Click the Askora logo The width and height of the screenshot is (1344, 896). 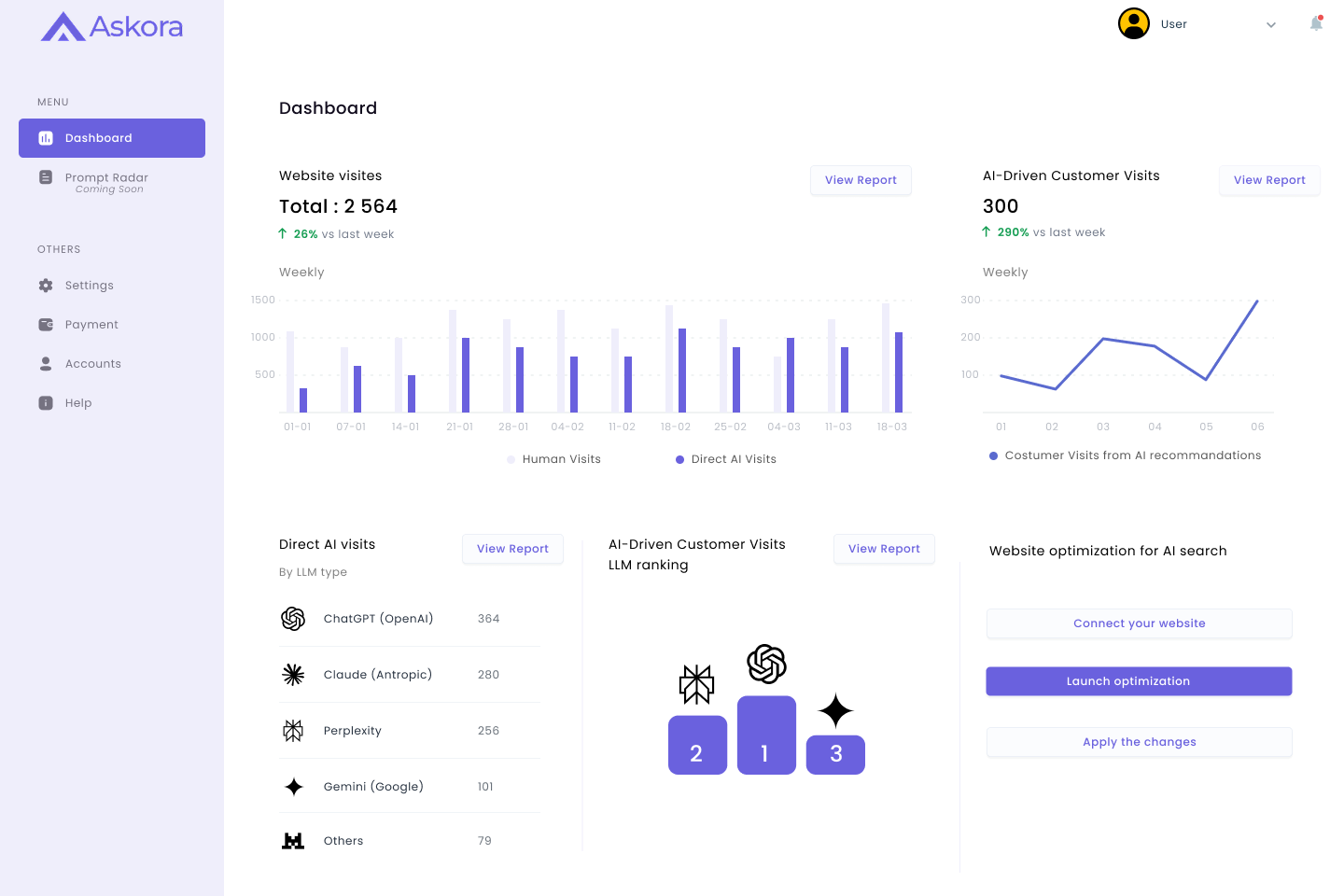(x=112, y=27)
